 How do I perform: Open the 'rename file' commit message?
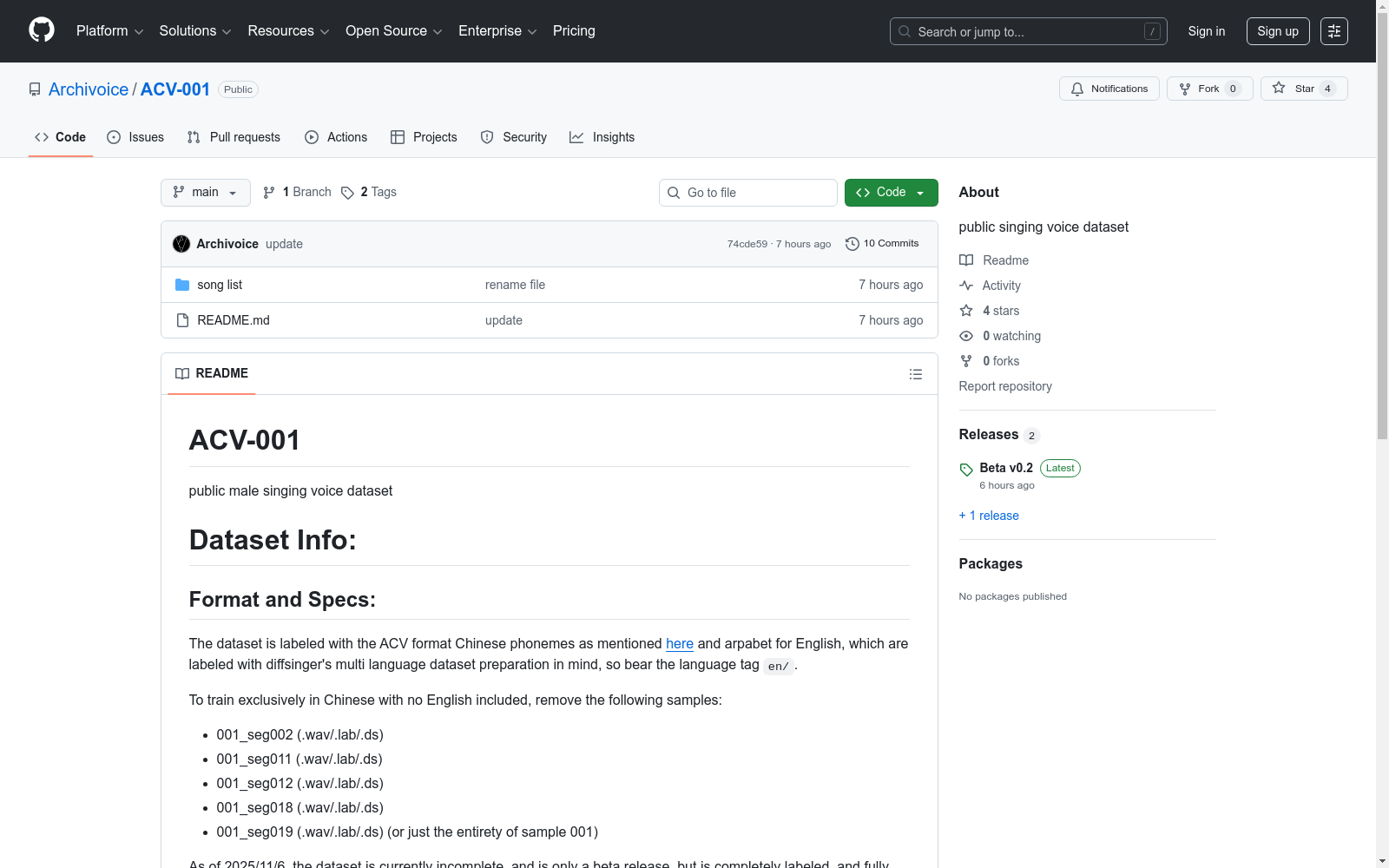click(x=516, y=285)
